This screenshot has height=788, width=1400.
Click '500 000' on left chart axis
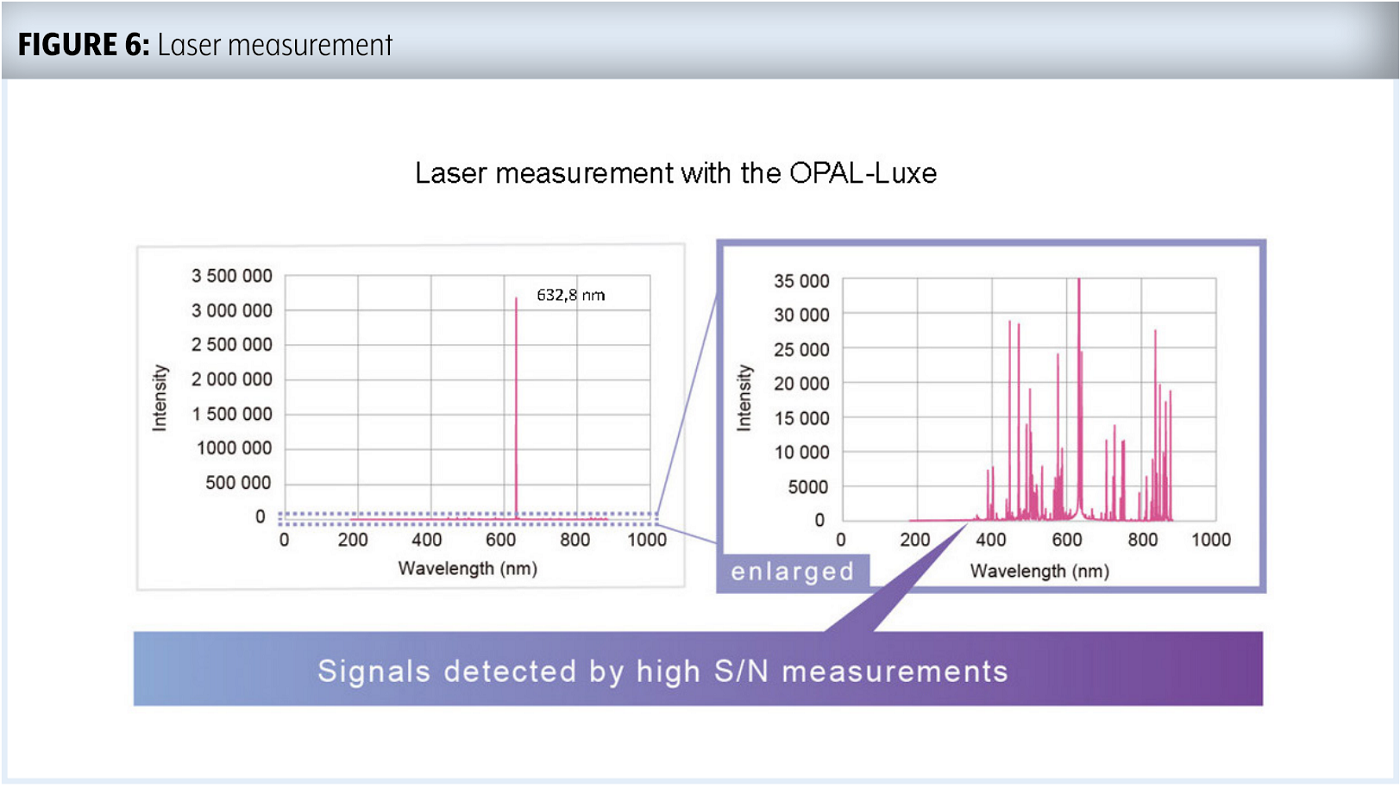(237, 483)
